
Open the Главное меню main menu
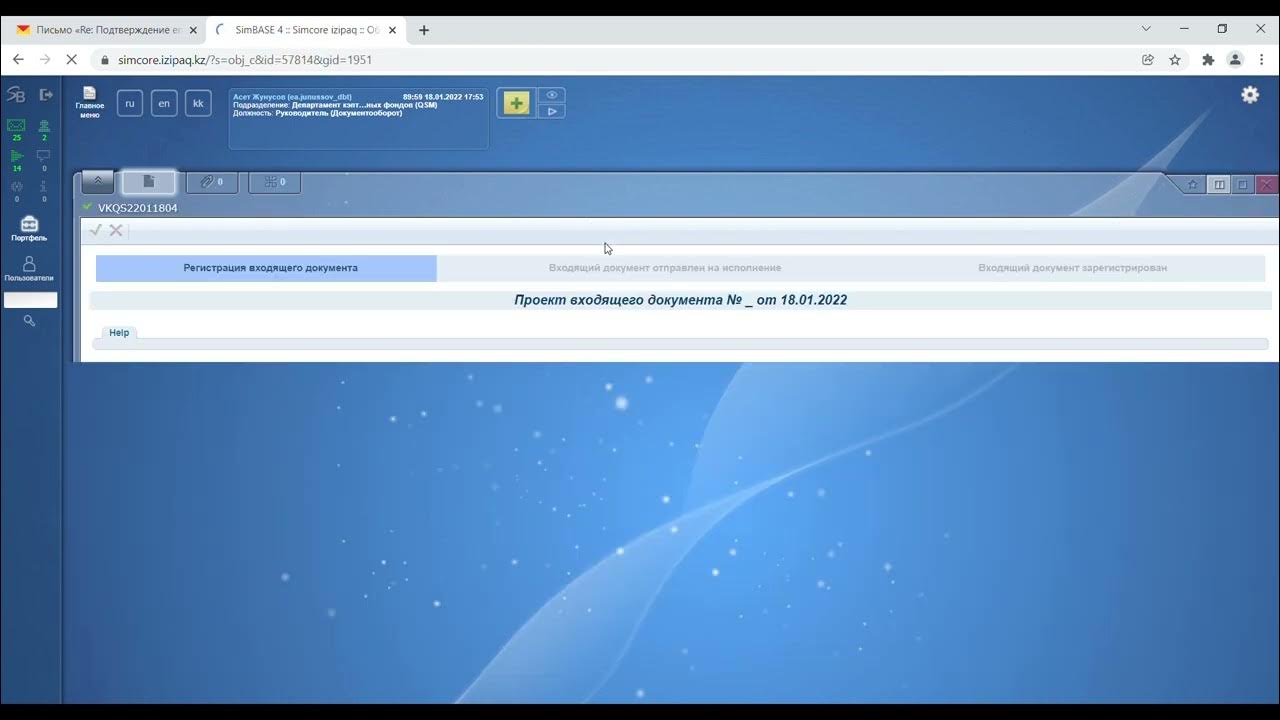pos(90,103)
